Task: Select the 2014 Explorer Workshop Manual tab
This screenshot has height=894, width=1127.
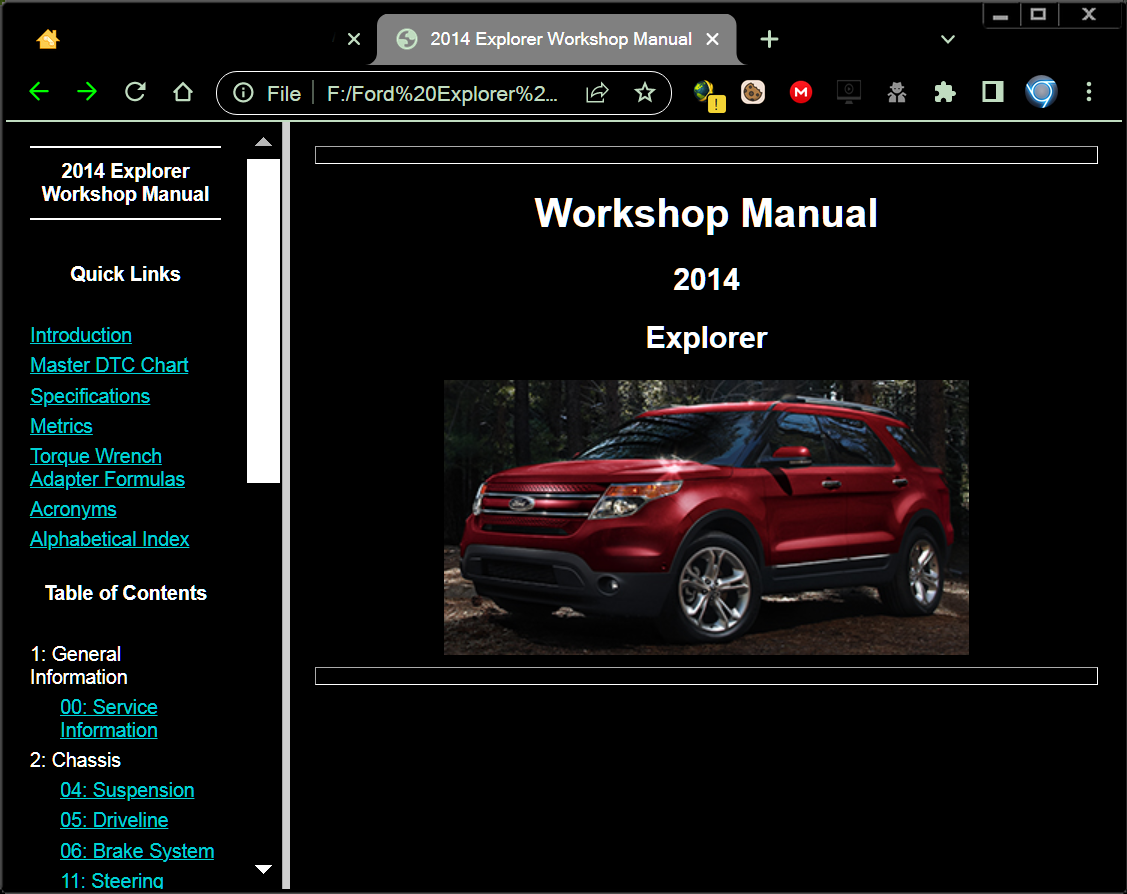Action: point(557,40)
